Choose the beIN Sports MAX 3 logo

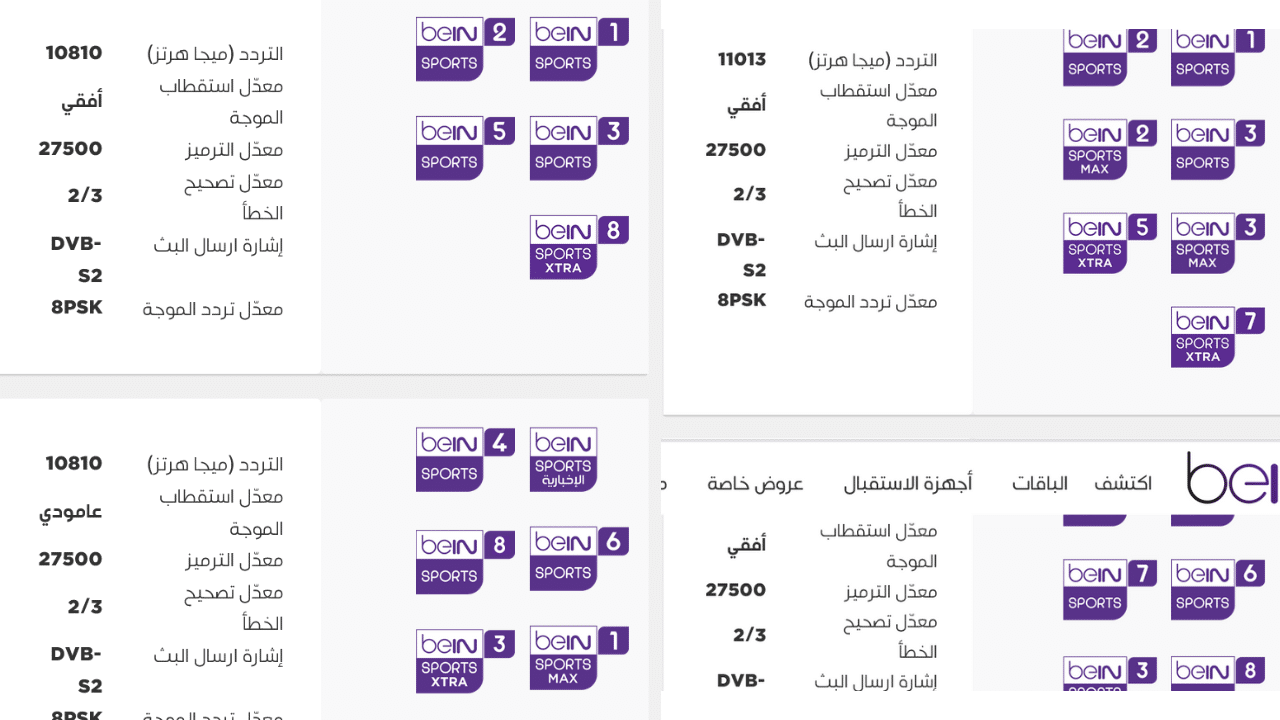click(x=1217, y=243)
